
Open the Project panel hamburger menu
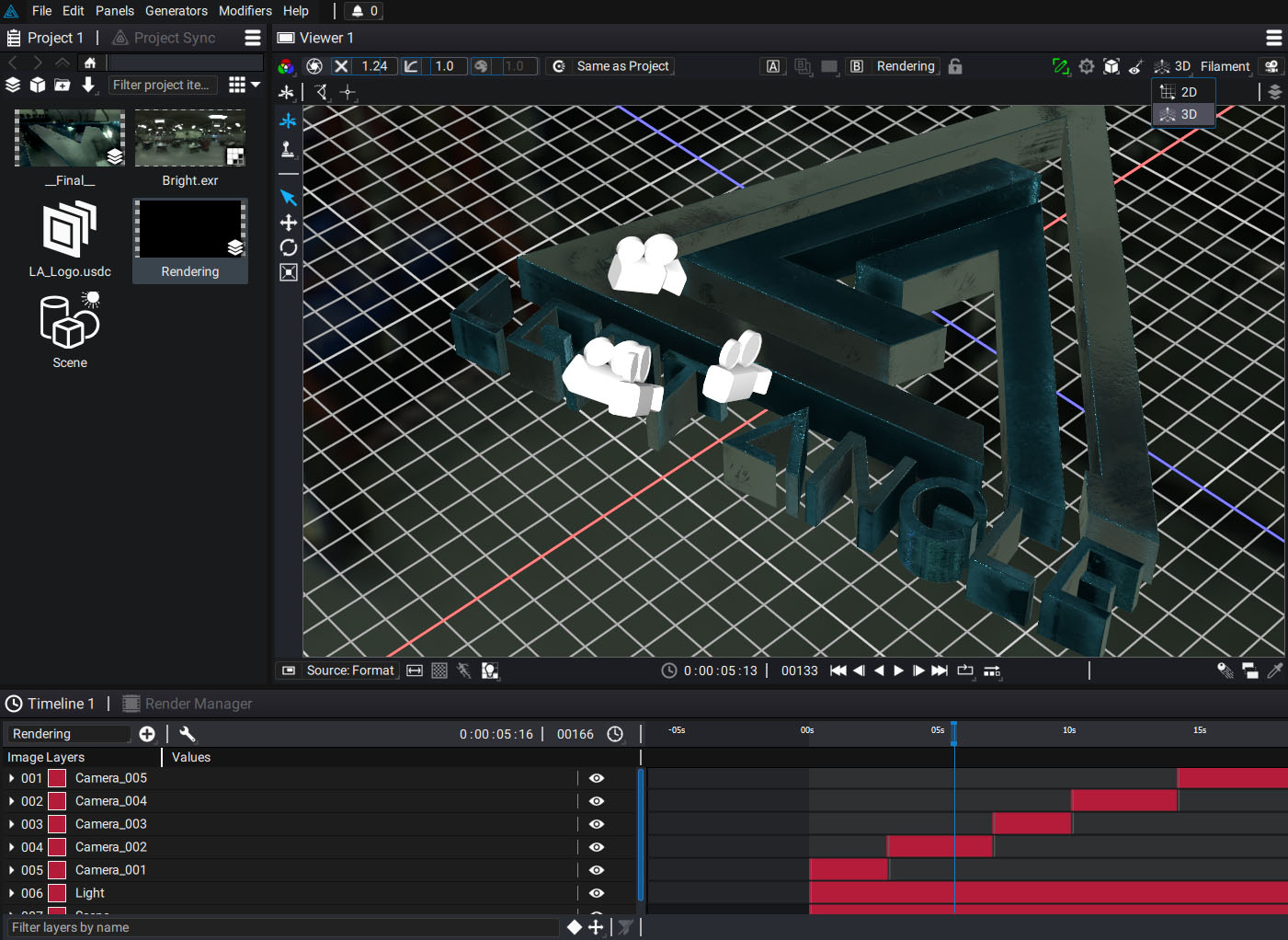coord(253,38)
